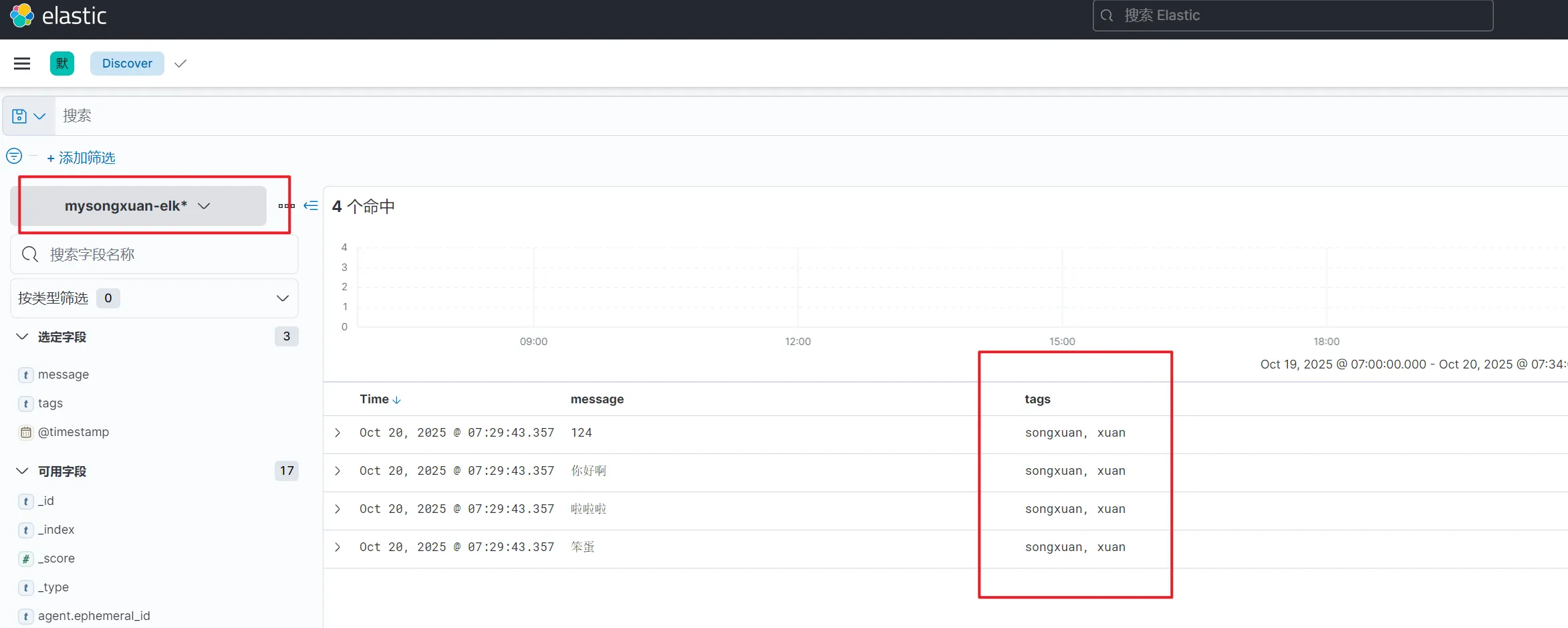Expand the document row containing 笨蛋
Image resolution: width=1568 pixels, height=628 pixels.
(x=338, y=547)
